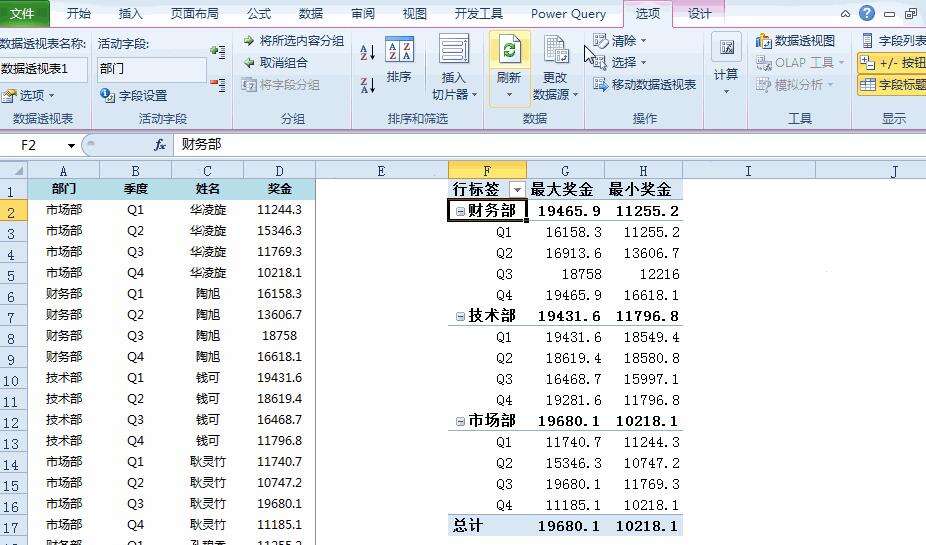Open the File (文件) tab
926x545 pixels.
tap(24, 13)
